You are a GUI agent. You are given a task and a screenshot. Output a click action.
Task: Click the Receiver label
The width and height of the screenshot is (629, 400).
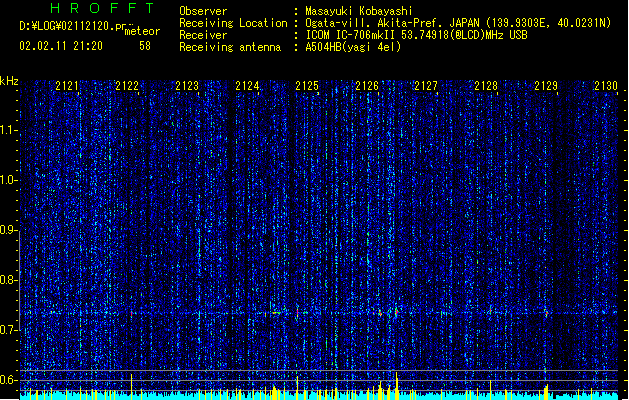203,35
